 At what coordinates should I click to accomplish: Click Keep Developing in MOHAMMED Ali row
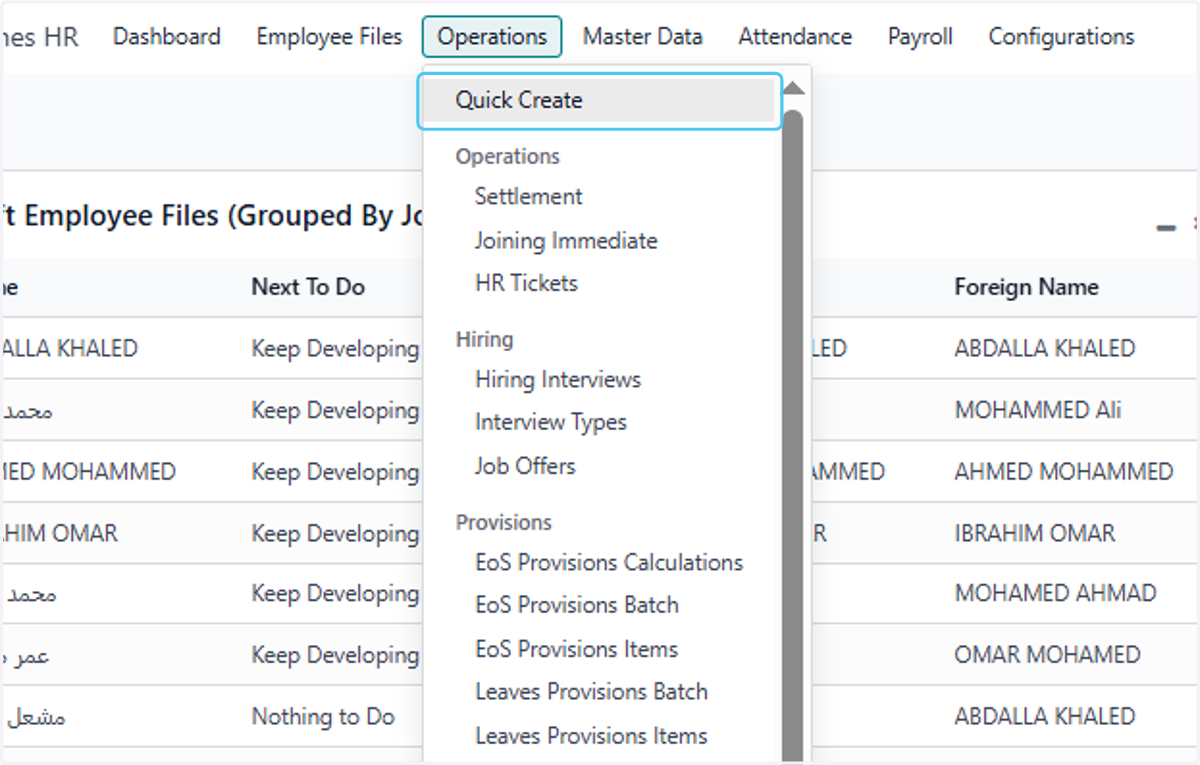[x=335, y=411]
